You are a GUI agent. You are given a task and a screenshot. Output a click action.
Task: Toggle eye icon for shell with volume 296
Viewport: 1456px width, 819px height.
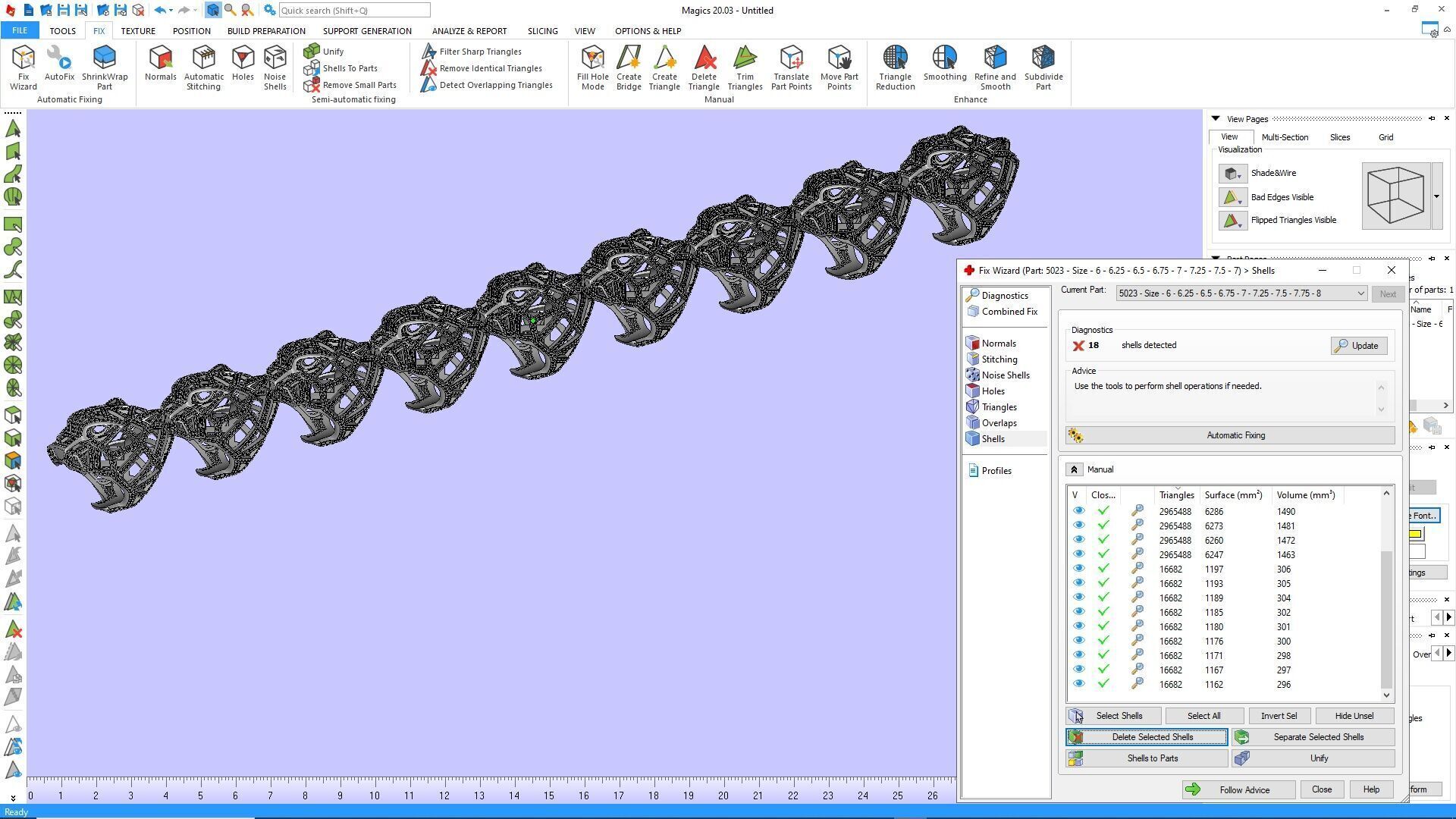coord(1078,685)
